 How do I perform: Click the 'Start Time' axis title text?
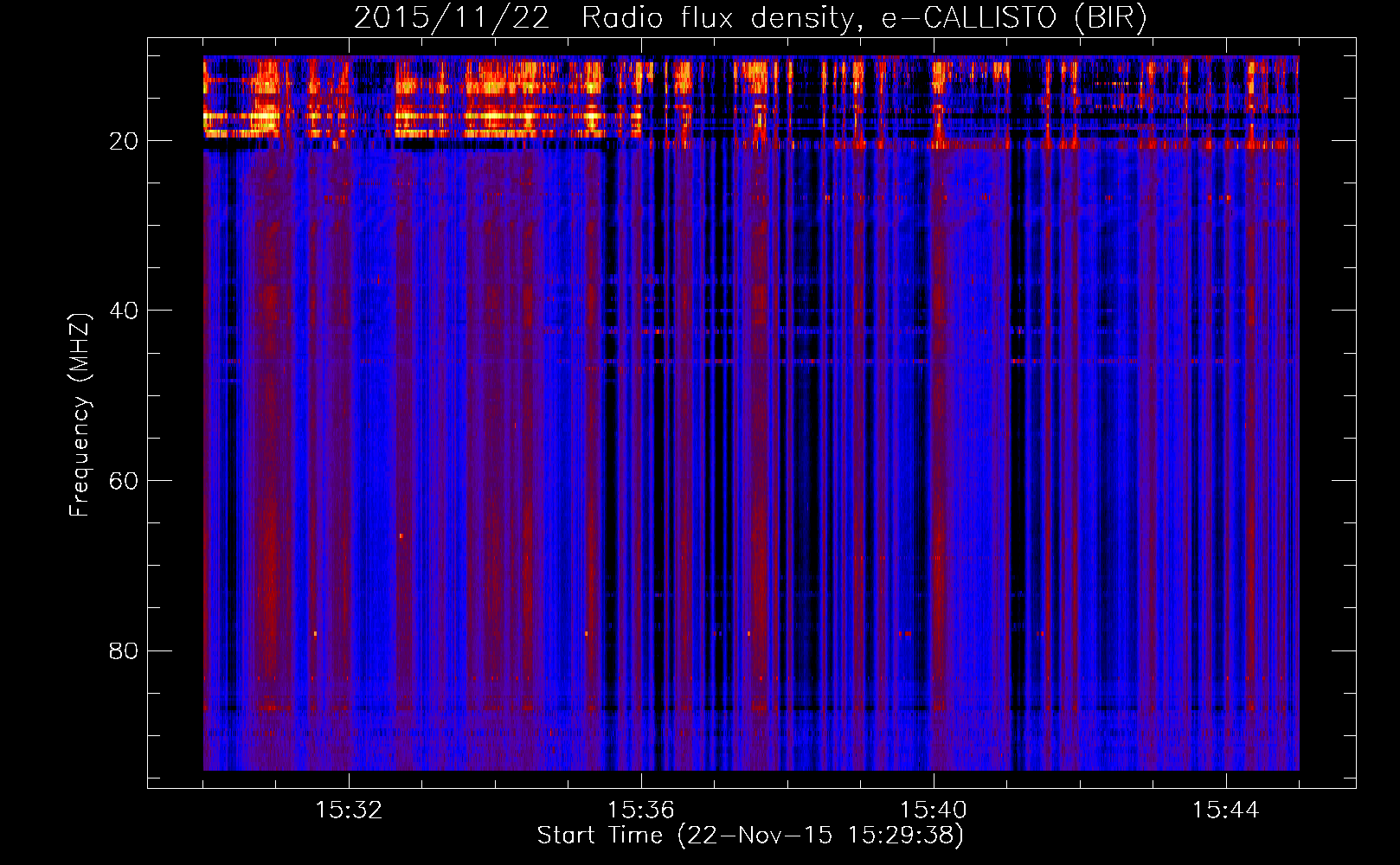point(600,836)
